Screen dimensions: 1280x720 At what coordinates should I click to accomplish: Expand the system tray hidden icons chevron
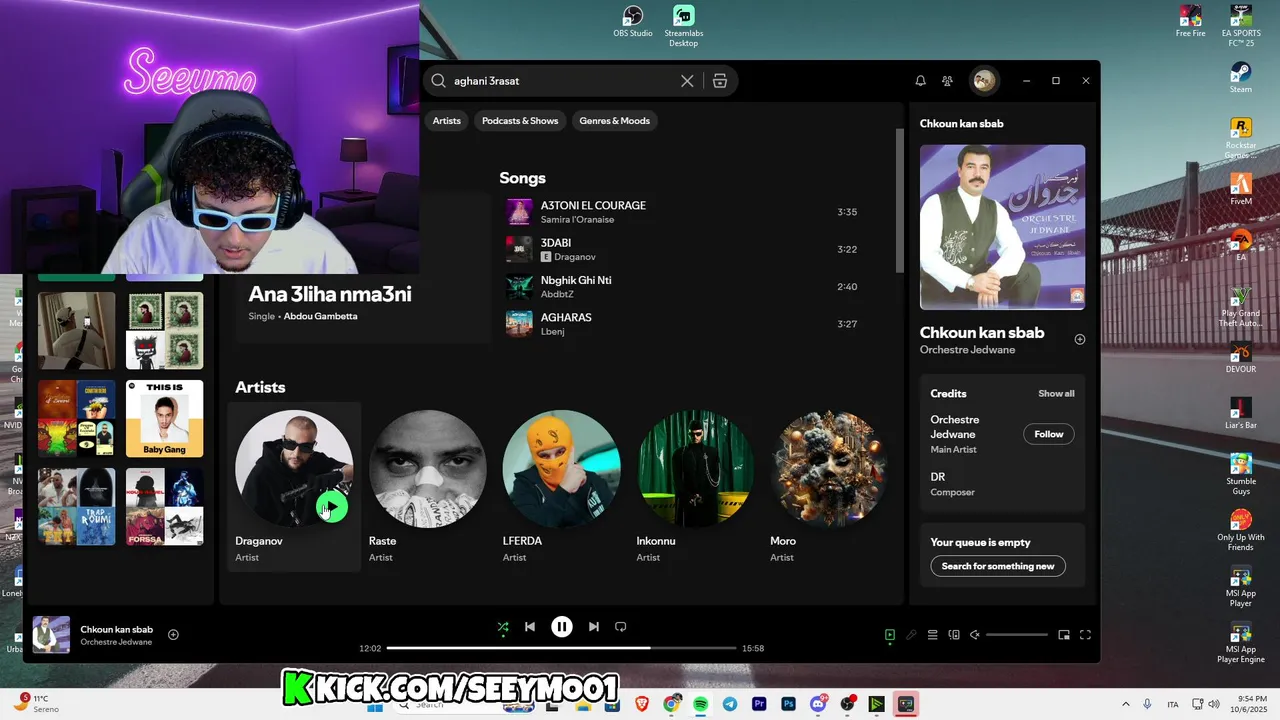point(1126,704)
